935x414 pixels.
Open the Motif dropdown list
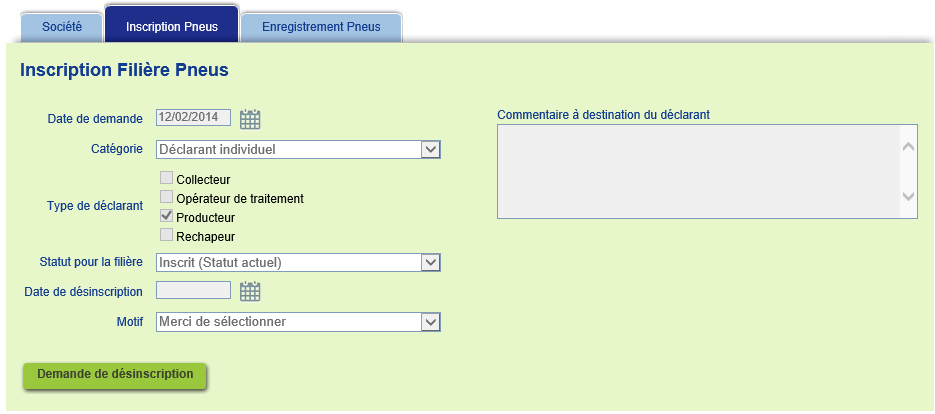pos(431,322)
